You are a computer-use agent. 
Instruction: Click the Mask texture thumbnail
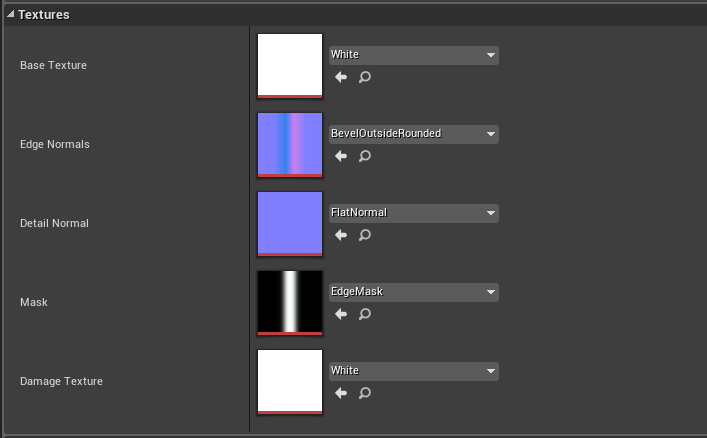pyautogui.click(x=290, y=302)
